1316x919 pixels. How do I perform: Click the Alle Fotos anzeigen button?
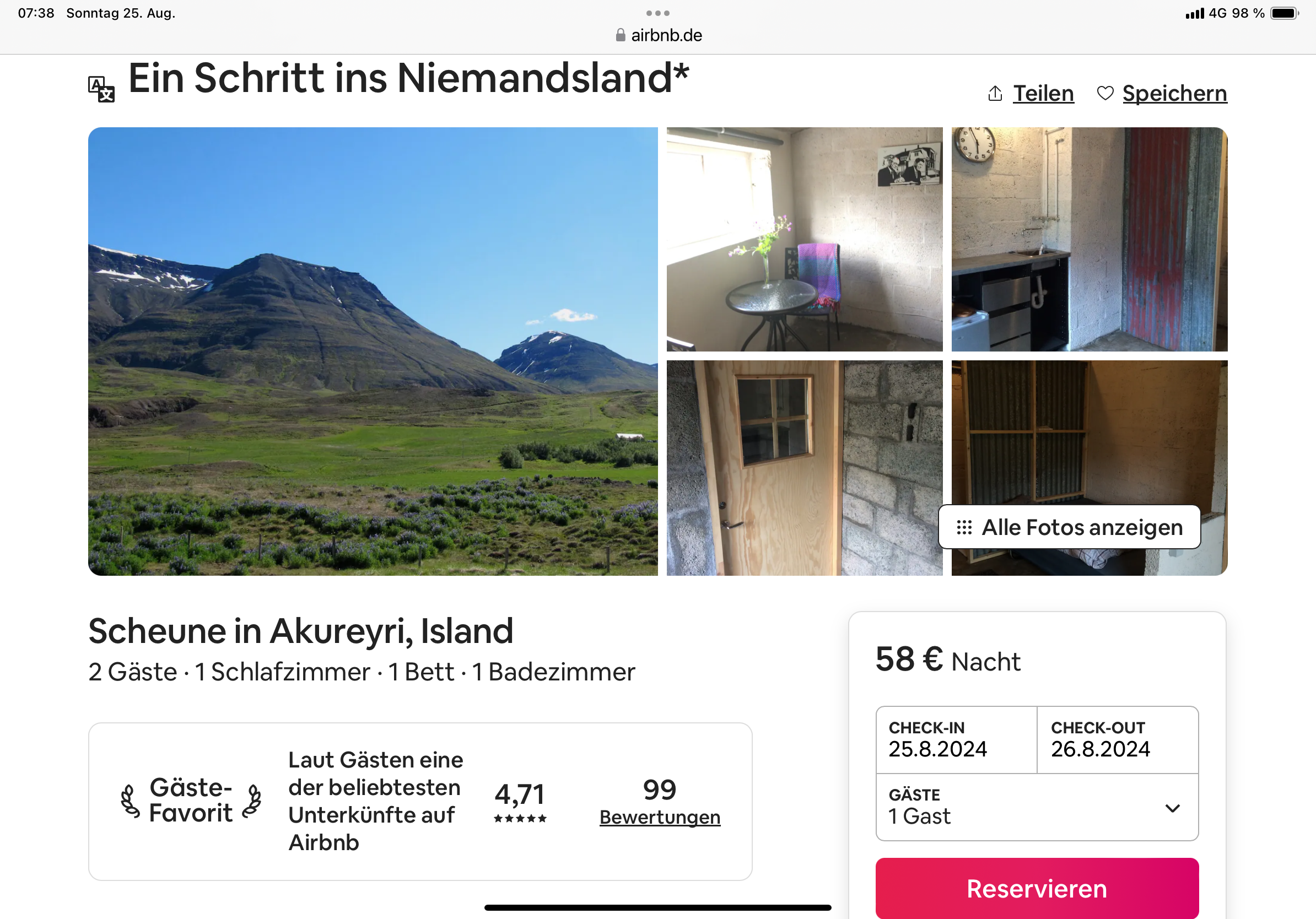[x=1069, y=527]
